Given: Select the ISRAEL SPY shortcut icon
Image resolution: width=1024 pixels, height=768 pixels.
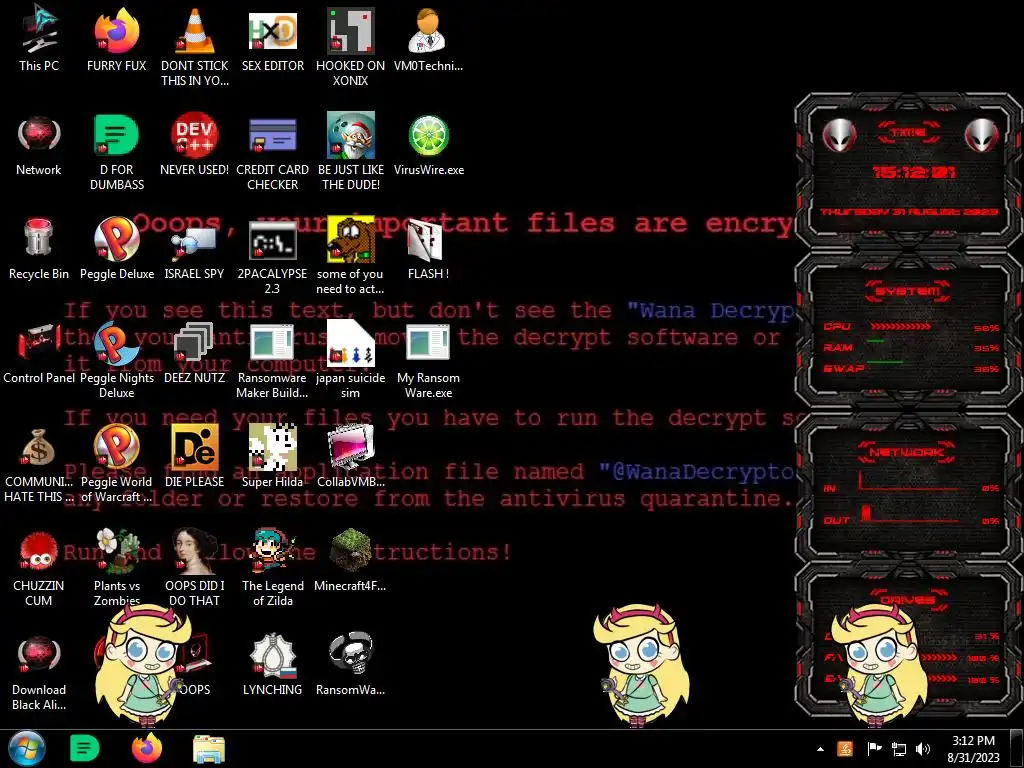Looking at the screenshot, I should click(195, 243).
